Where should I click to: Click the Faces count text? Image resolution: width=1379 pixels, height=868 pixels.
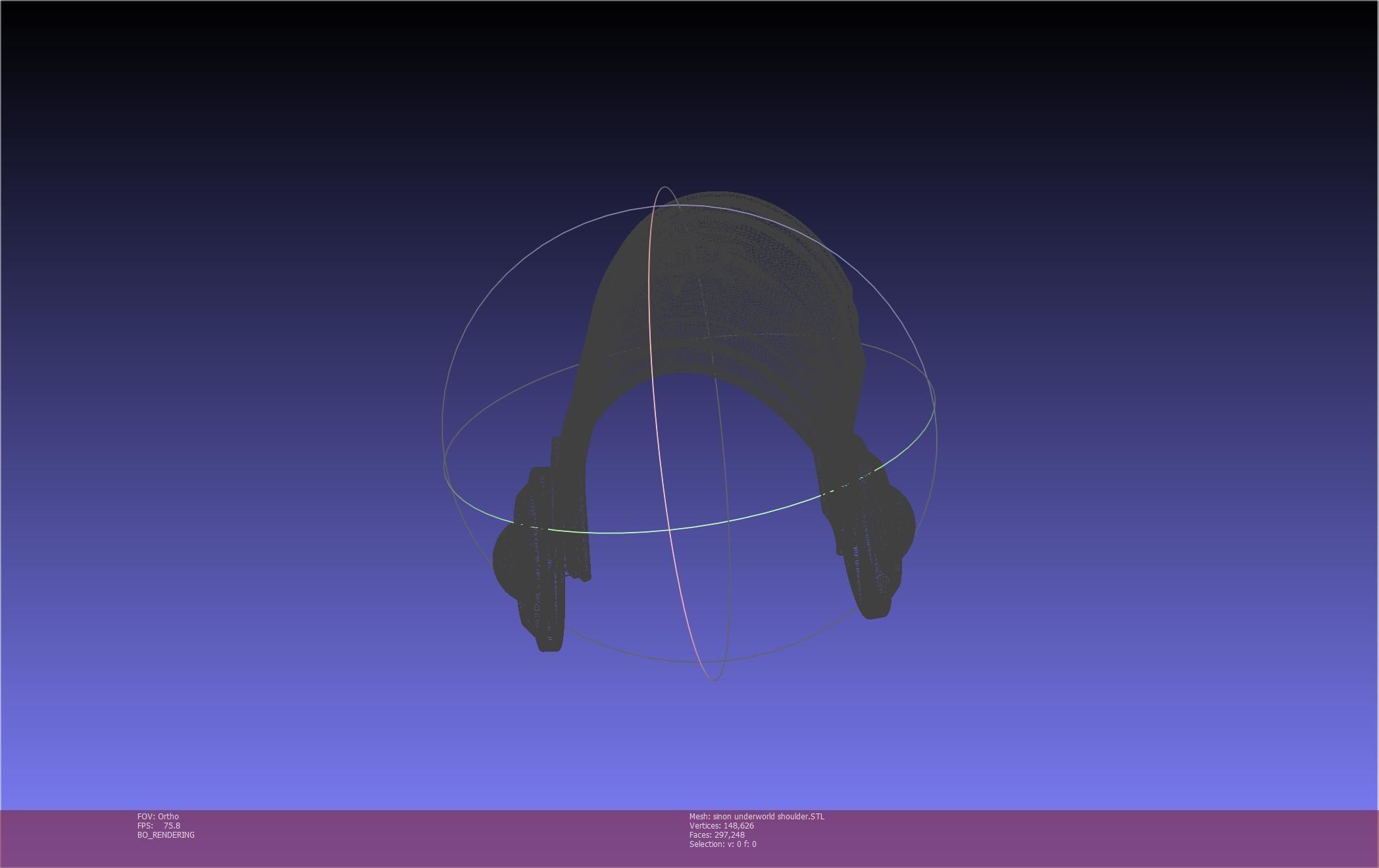coord(716,835)
